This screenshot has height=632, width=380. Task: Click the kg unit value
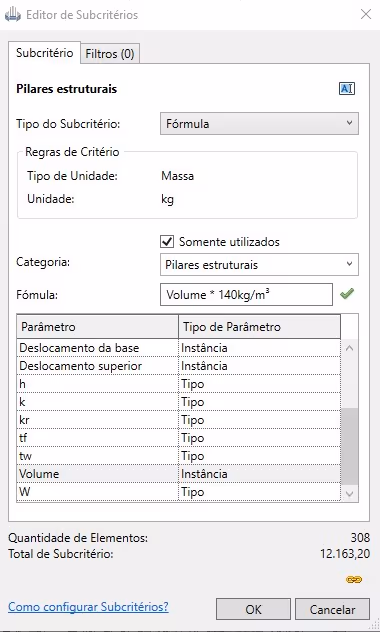167,200
